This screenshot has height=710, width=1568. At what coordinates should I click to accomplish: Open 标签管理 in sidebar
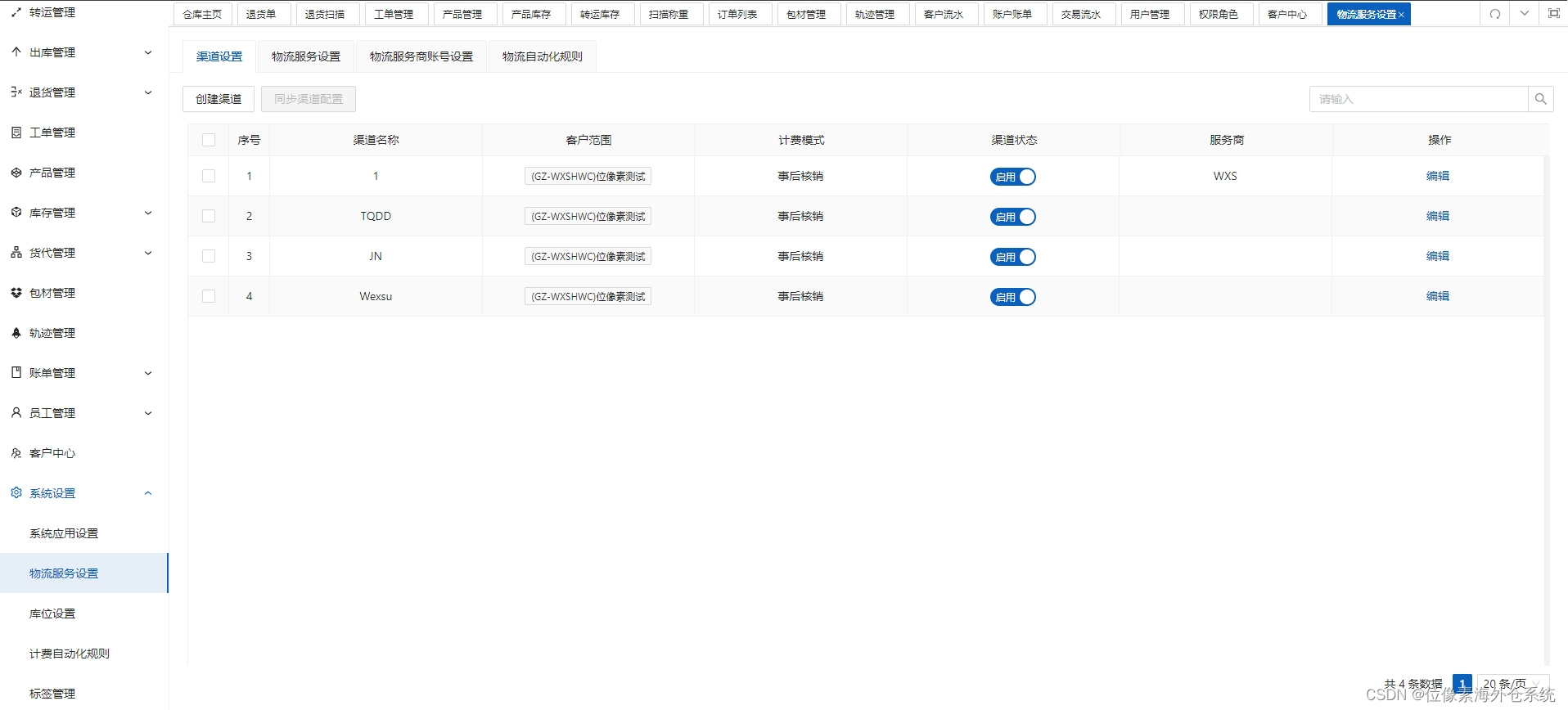(52, 694)
